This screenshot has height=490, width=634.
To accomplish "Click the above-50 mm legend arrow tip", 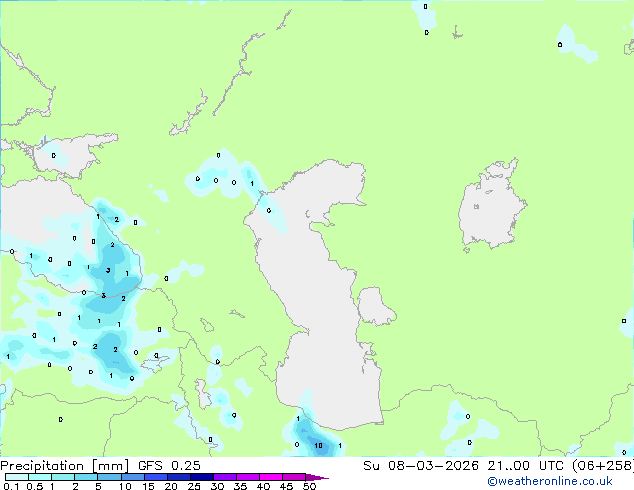I will (x=317, y=477).
